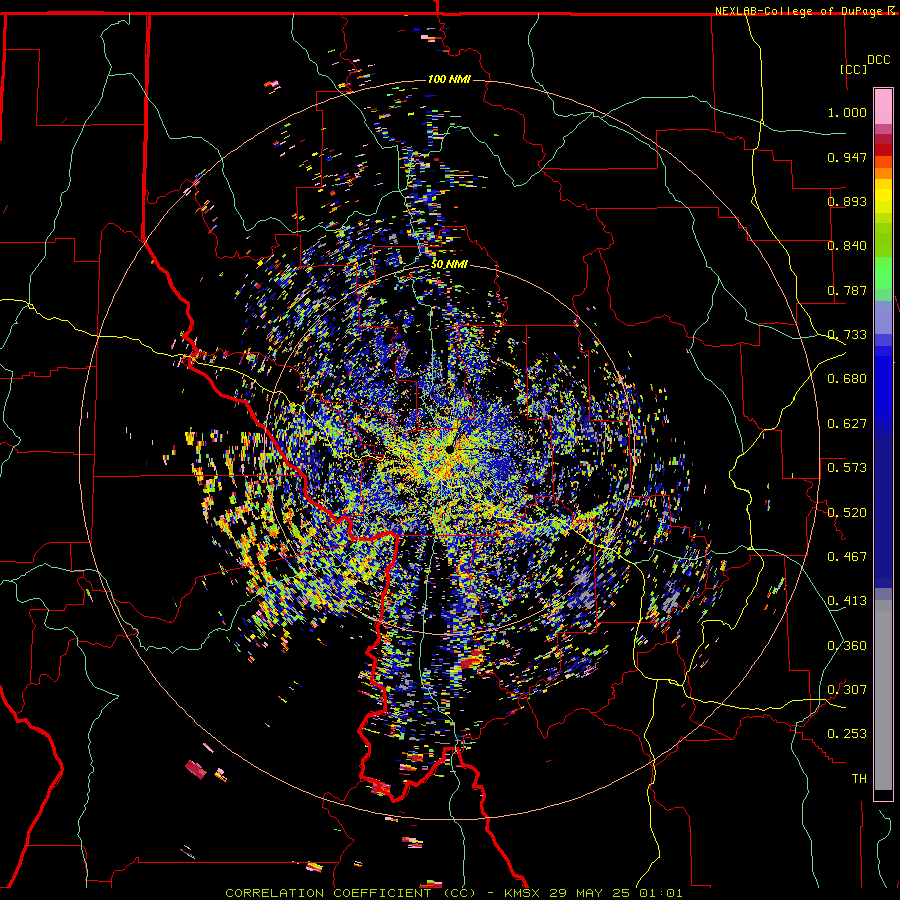Select the 0.467 scale value
Screen dimensions: 900x900
coord(847,557)
